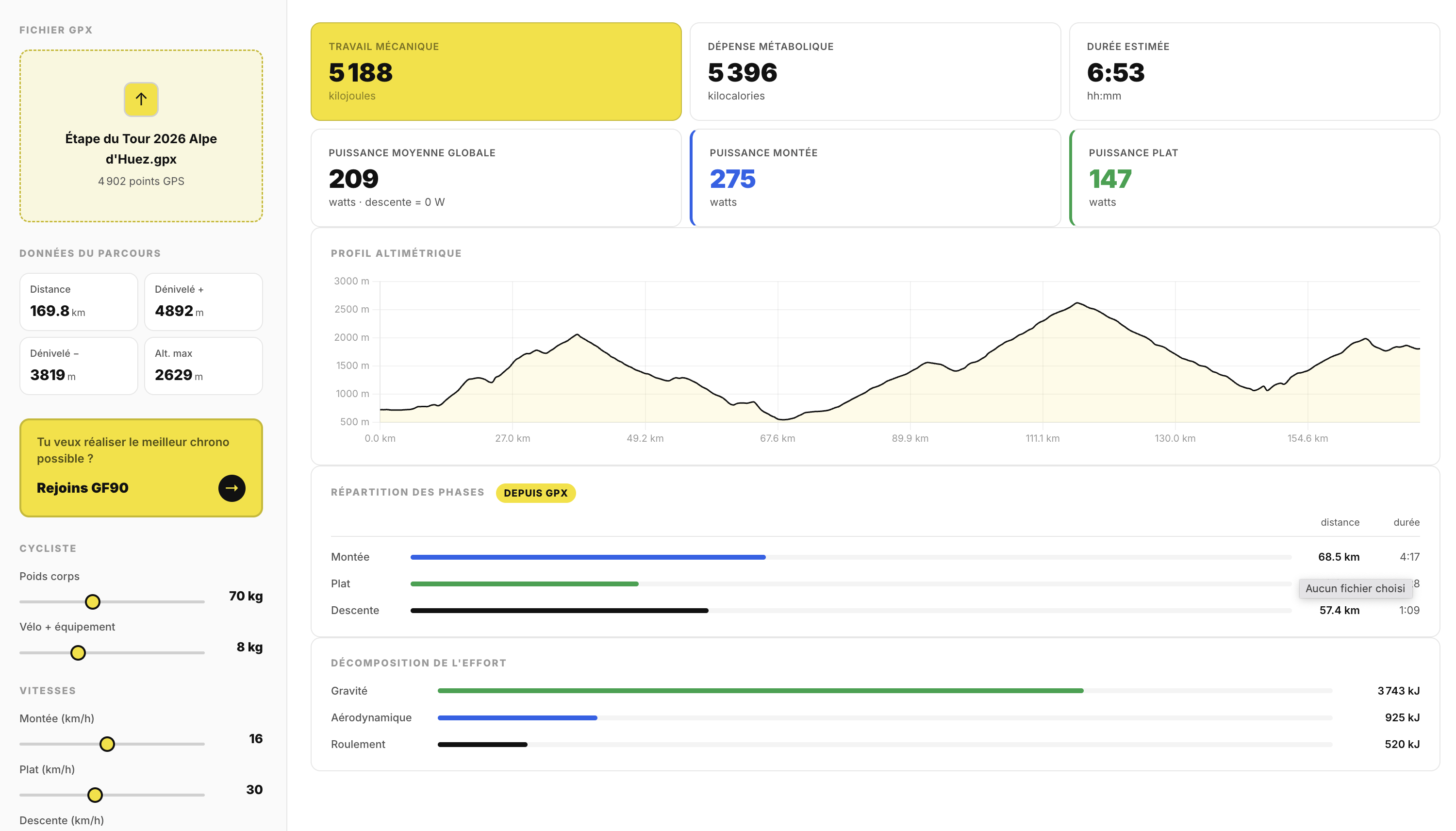Click the Dépense métabolique card
The width and height of the screenshot is (1456, 831).
point(875,71)
